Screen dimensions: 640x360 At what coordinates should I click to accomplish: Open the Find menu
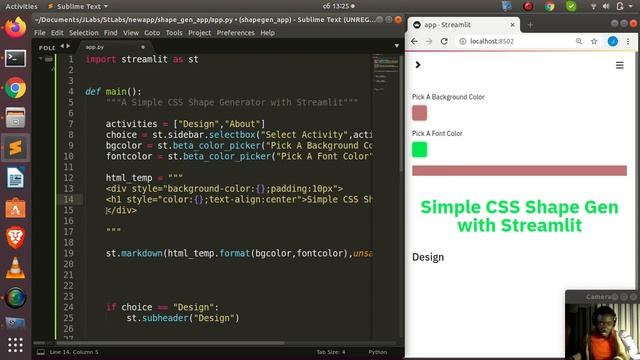110,33
